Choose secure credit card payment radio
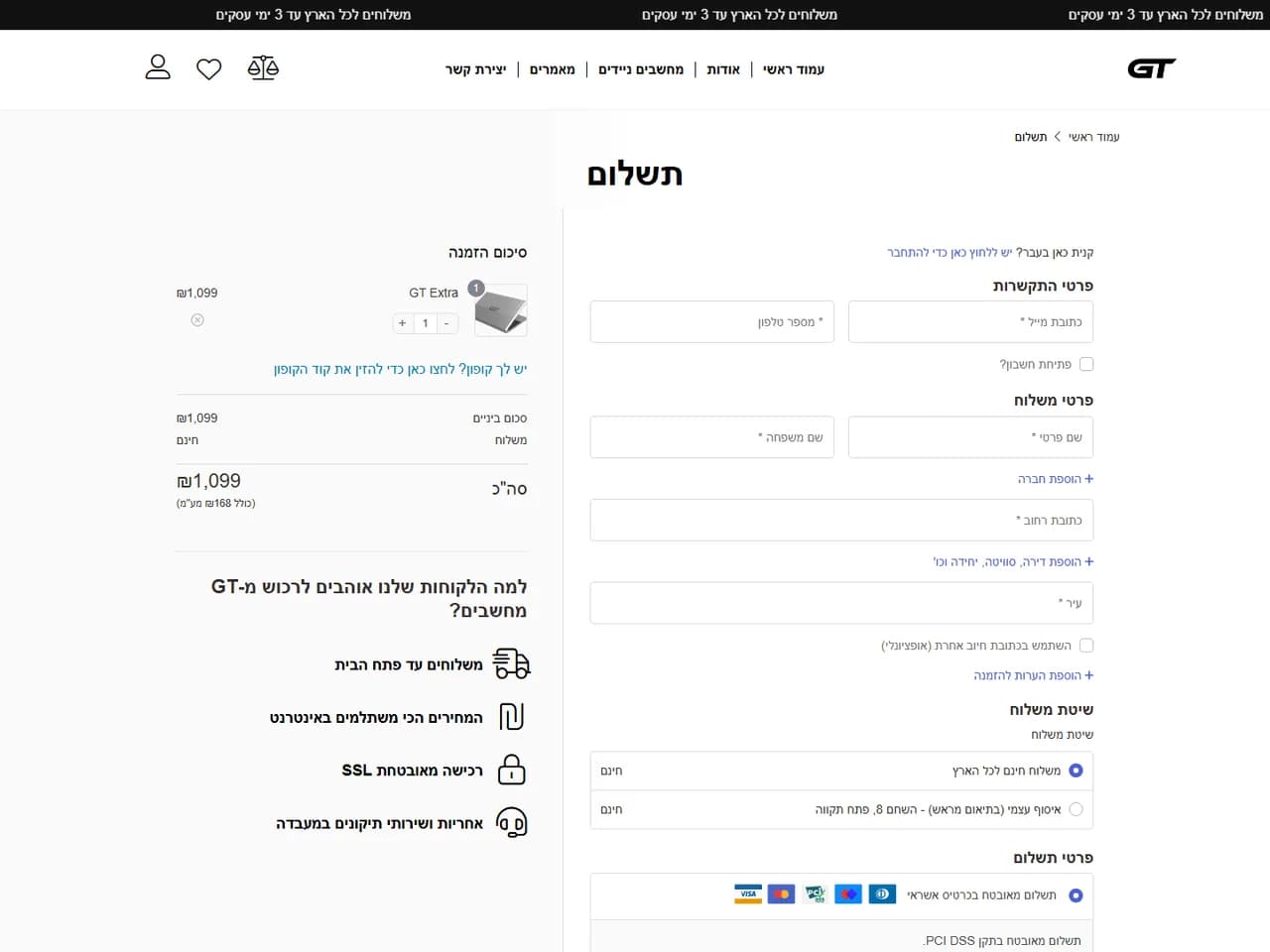Viewport: 1270px width, 952px height. coord(1076,895)
